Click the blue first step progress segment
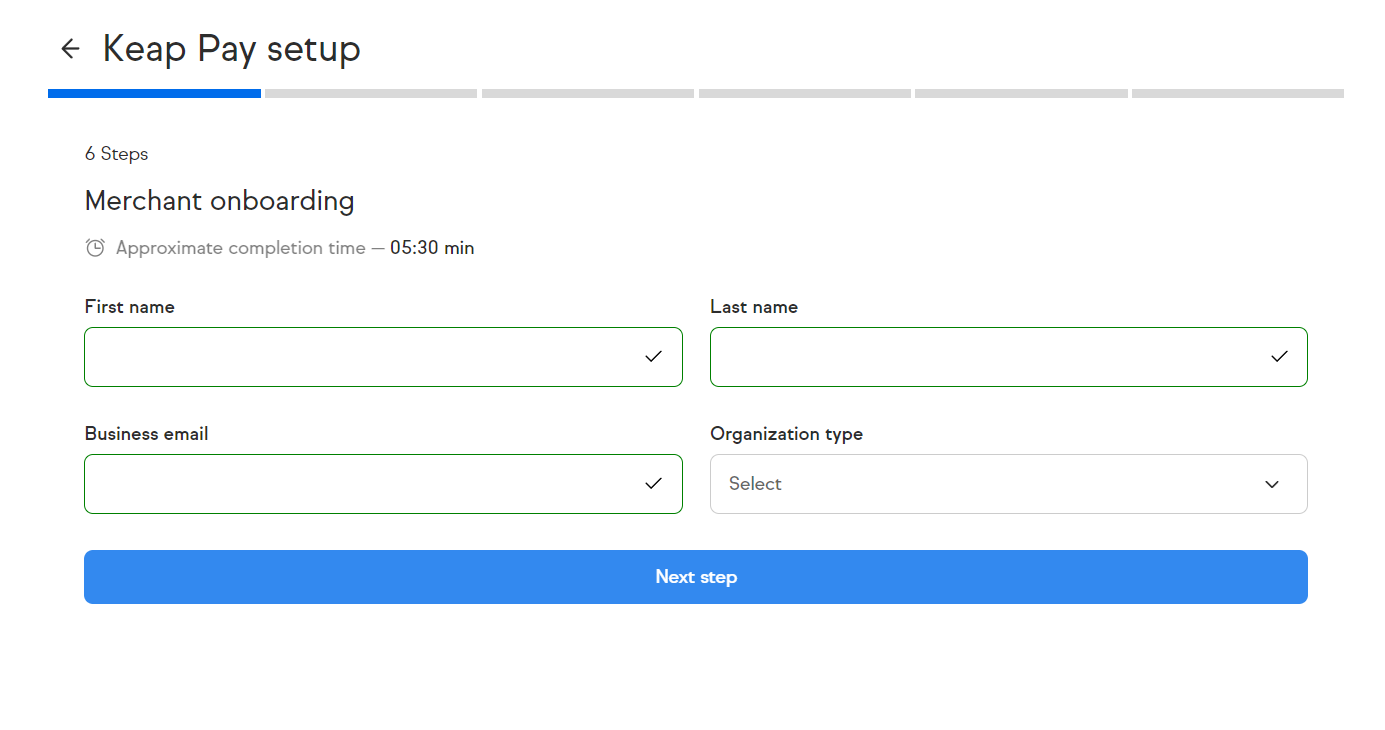1385x730 pixels. [154, 93]
